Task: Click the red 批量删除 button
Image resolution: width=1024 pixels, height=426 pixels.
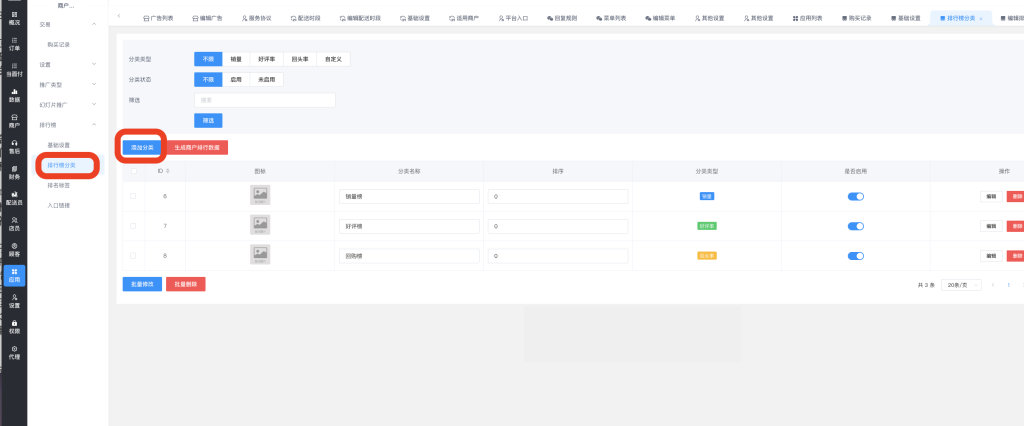Action: tap(185, 284)
